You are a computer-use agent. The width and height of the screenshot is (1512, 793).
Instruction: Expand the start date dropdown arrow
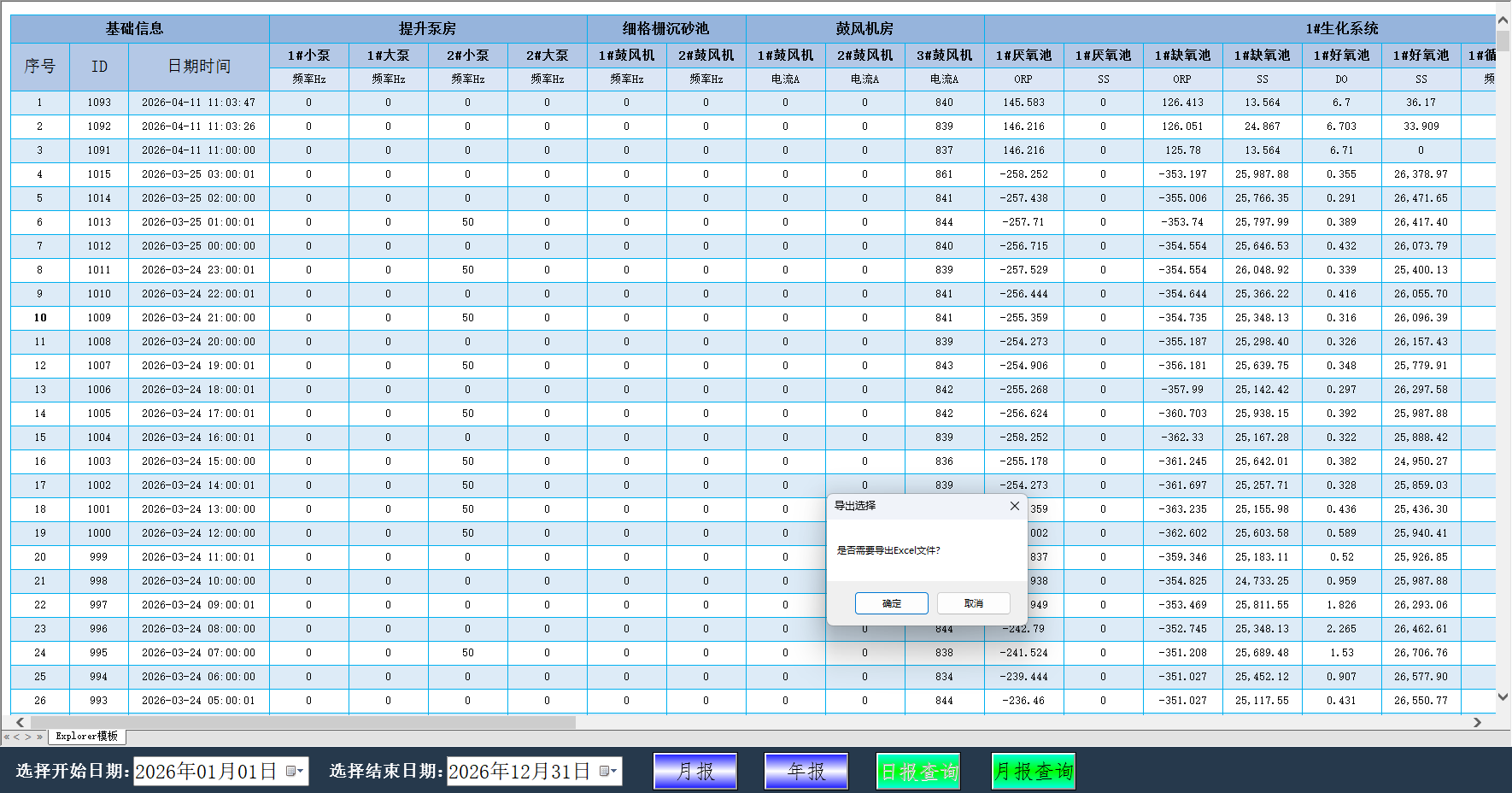click(301, 771)
